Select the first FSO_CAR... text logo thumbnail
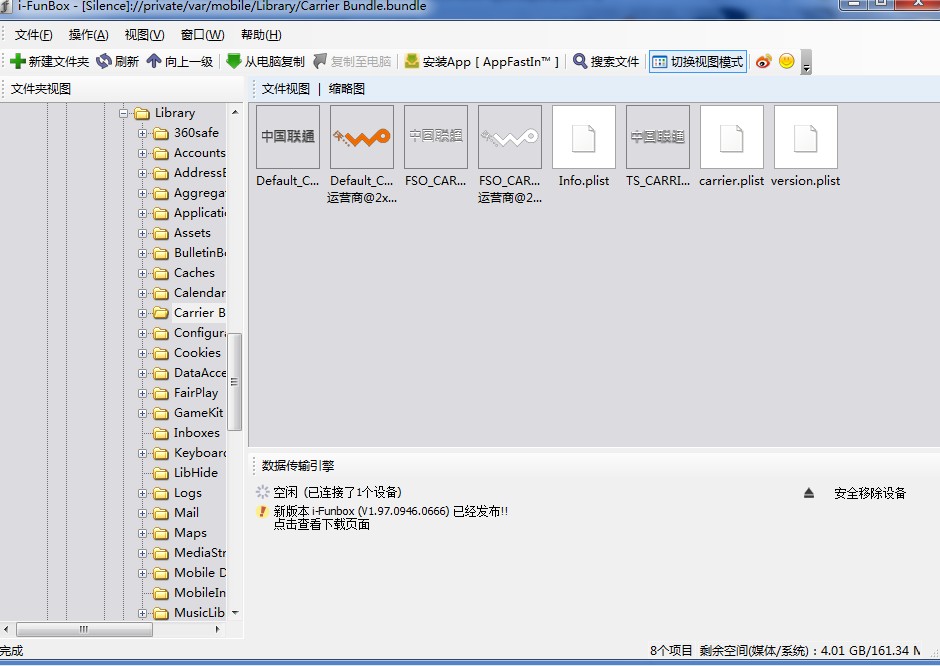Viewport: 940px width, 666px height. [x=436, y=137]
